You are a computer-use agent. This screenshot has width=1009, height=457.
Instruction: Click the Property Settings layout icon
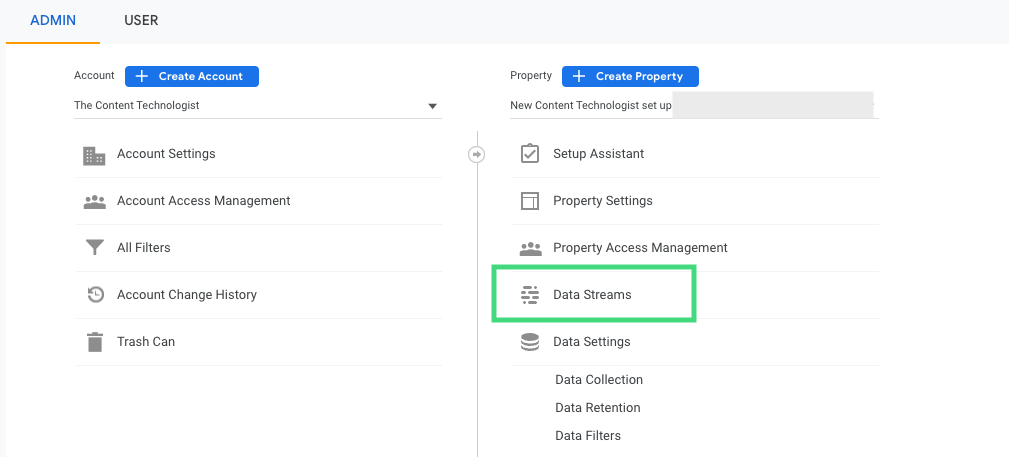click(530, 201)
